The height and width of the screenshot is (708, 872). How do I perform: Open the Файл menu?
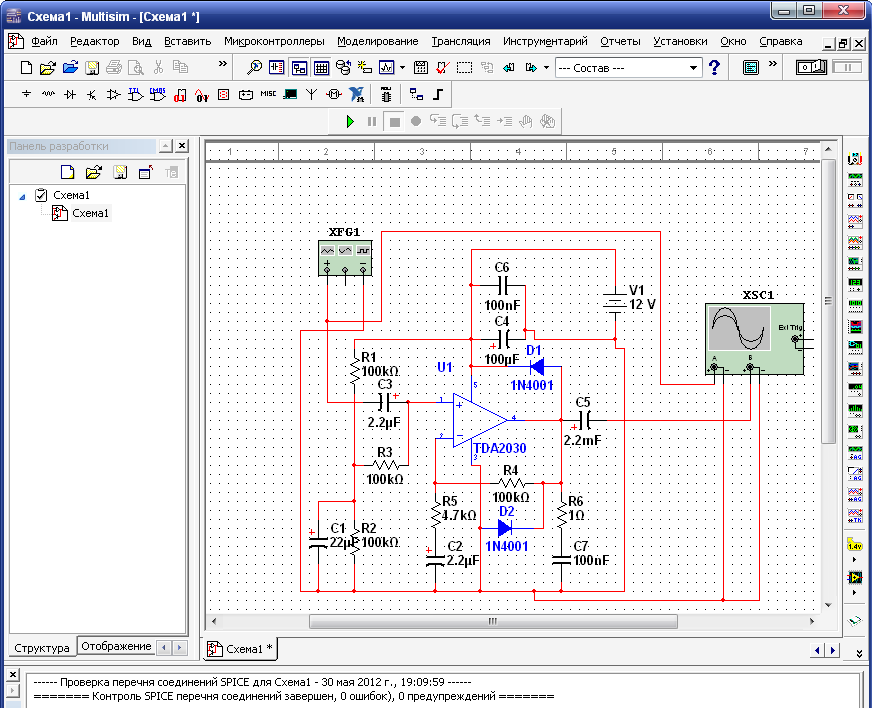(x=44, y=41)
